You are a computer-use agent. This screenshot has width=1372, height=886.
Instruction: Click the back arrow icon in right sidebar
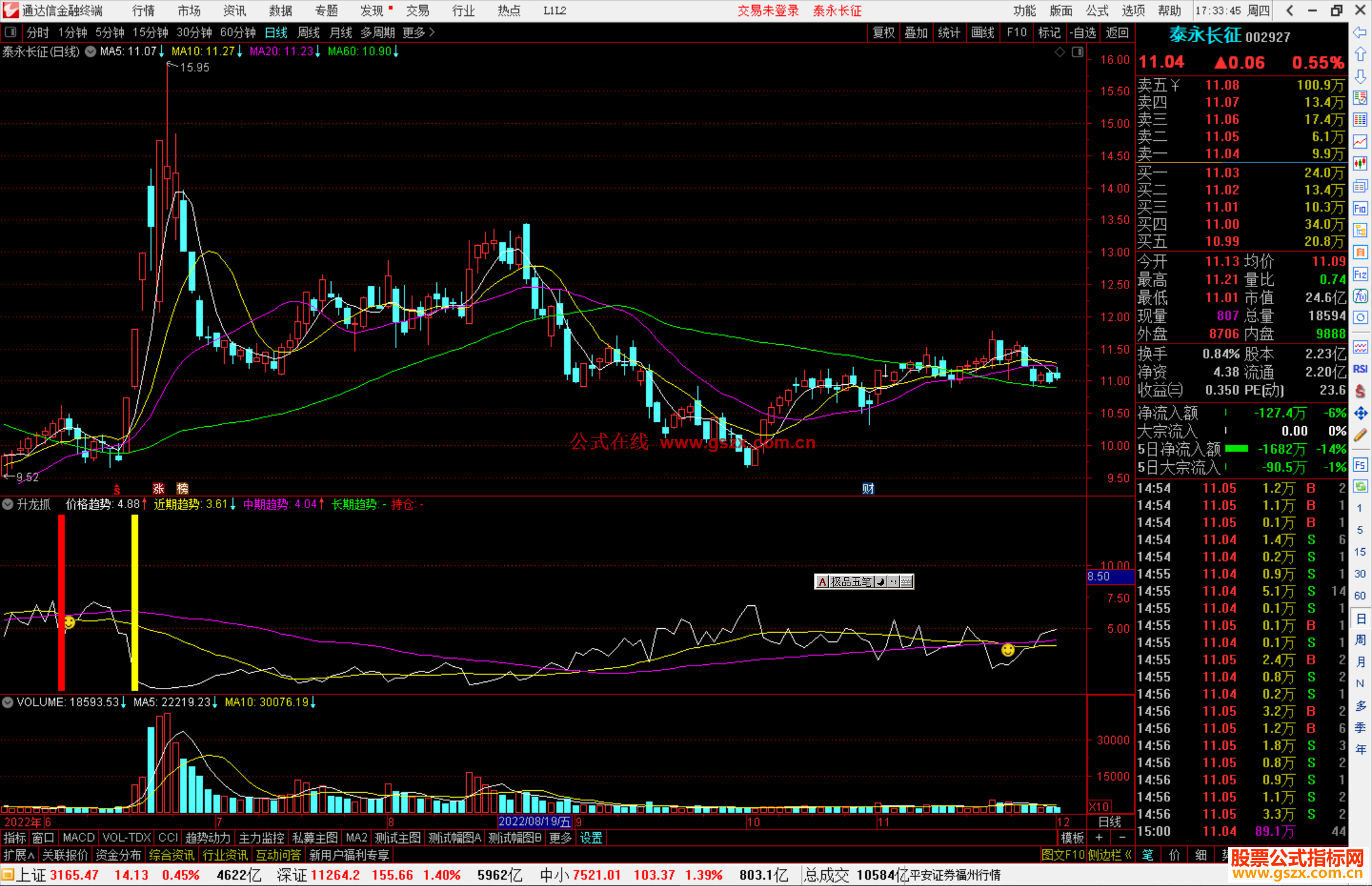[1360, 32]
